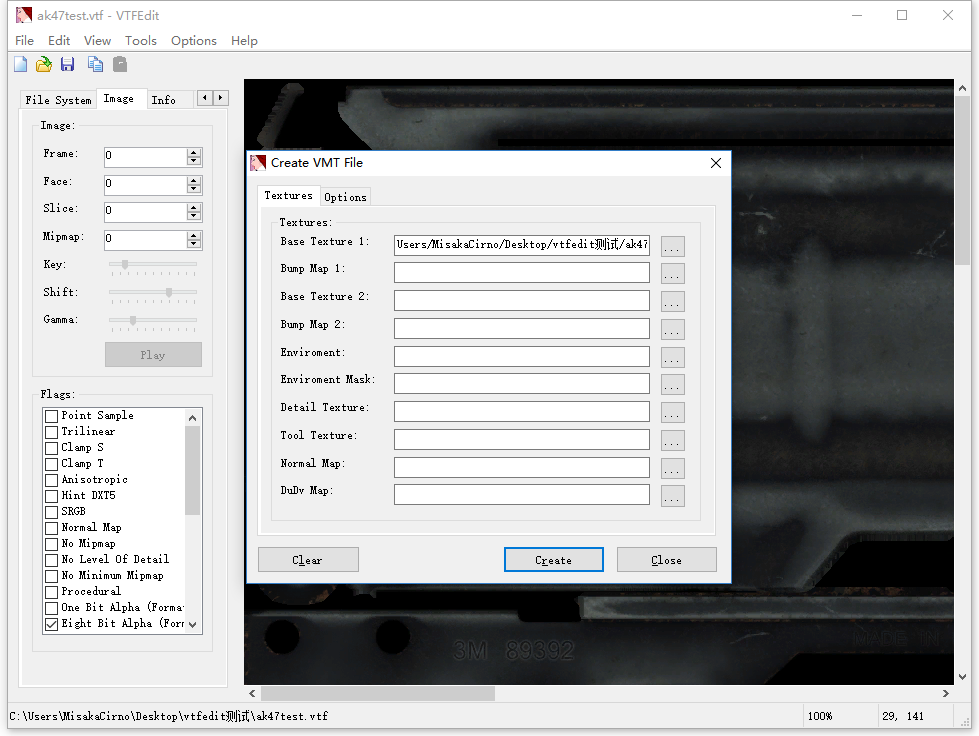Uncheck the Eight Bit Alpha flag
Screen dimensions: 979x736
coord(52,624)
